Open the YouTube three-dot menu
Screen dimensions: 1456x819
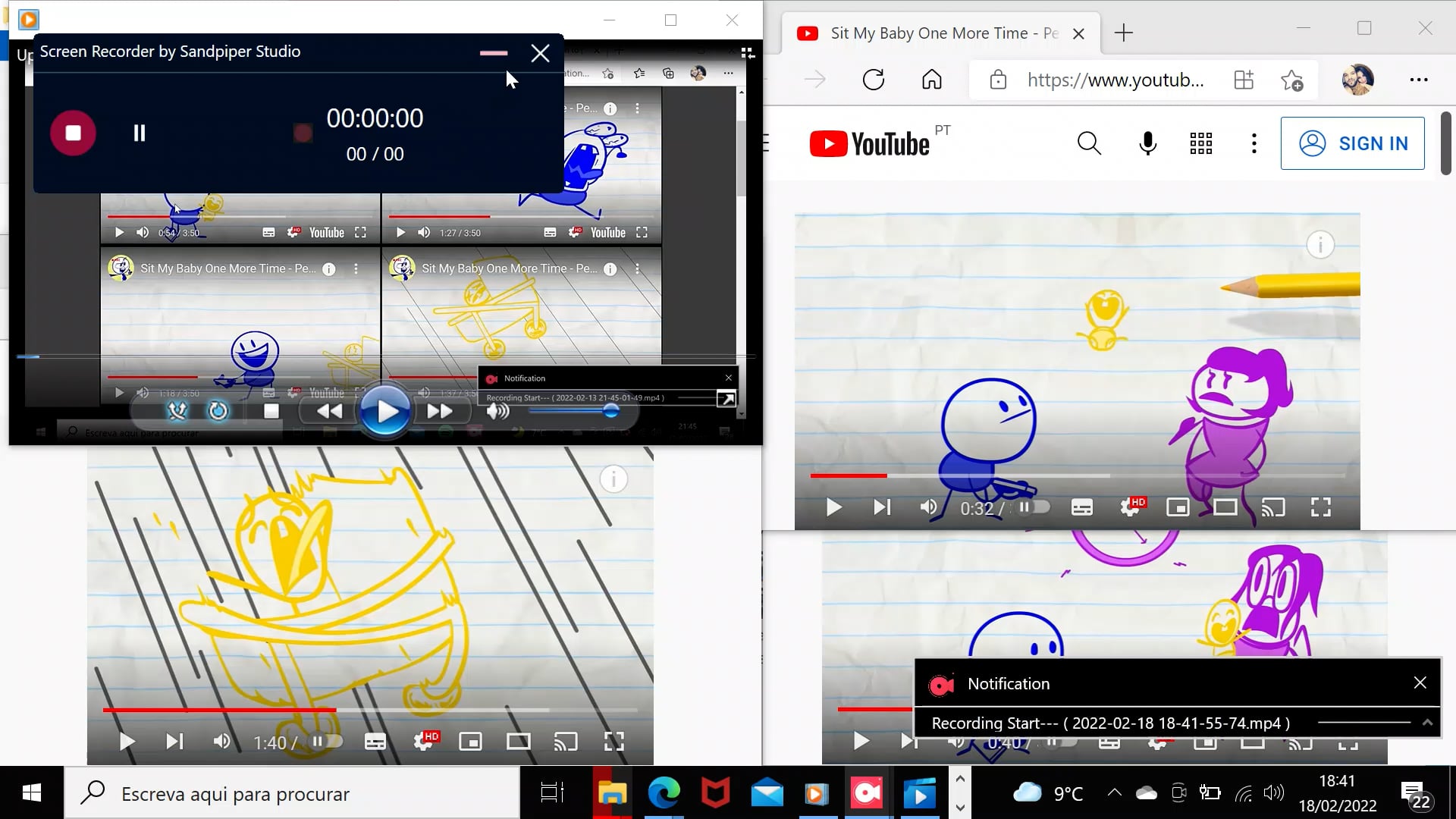point(1254,143)
